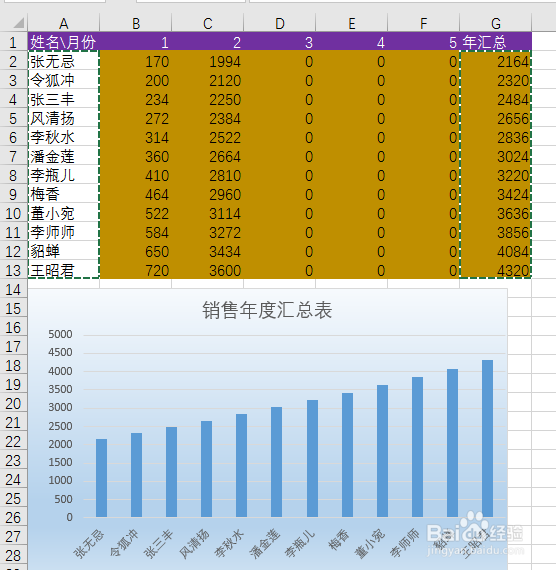Click the '年汇总' header cell
The width and height of the screenshot is (556, 570).
(496, 42)
